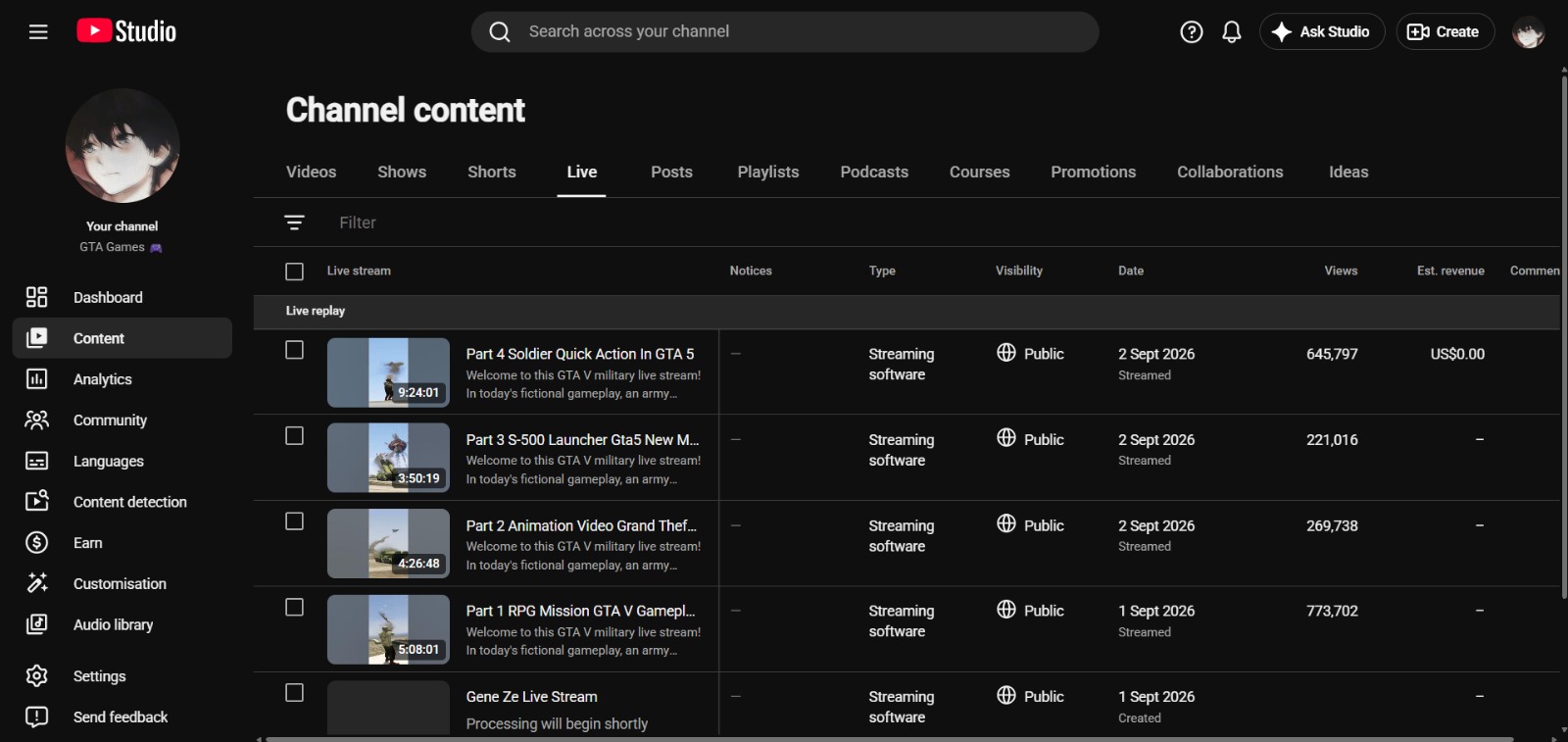Open visibility dropdown for Part 1 stream
Screen dimensions: 1568x742
(1030, 611)
